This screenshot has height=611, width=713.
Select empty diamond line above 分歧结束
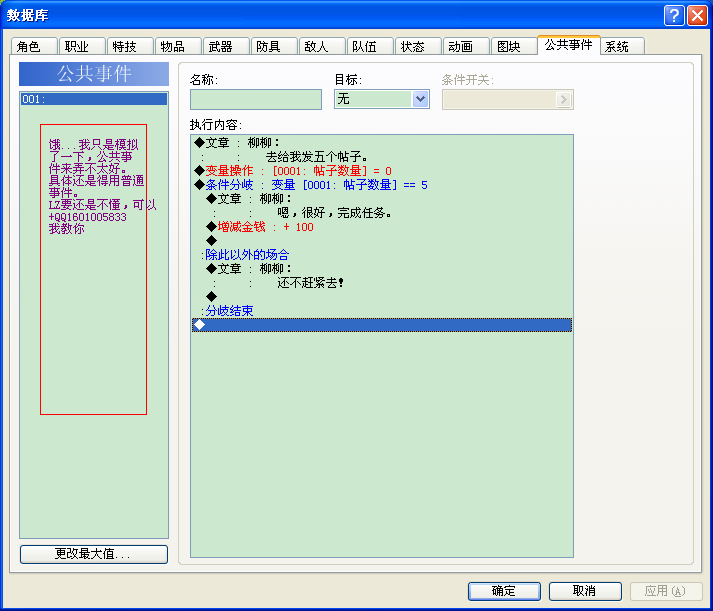coord(382,297)
